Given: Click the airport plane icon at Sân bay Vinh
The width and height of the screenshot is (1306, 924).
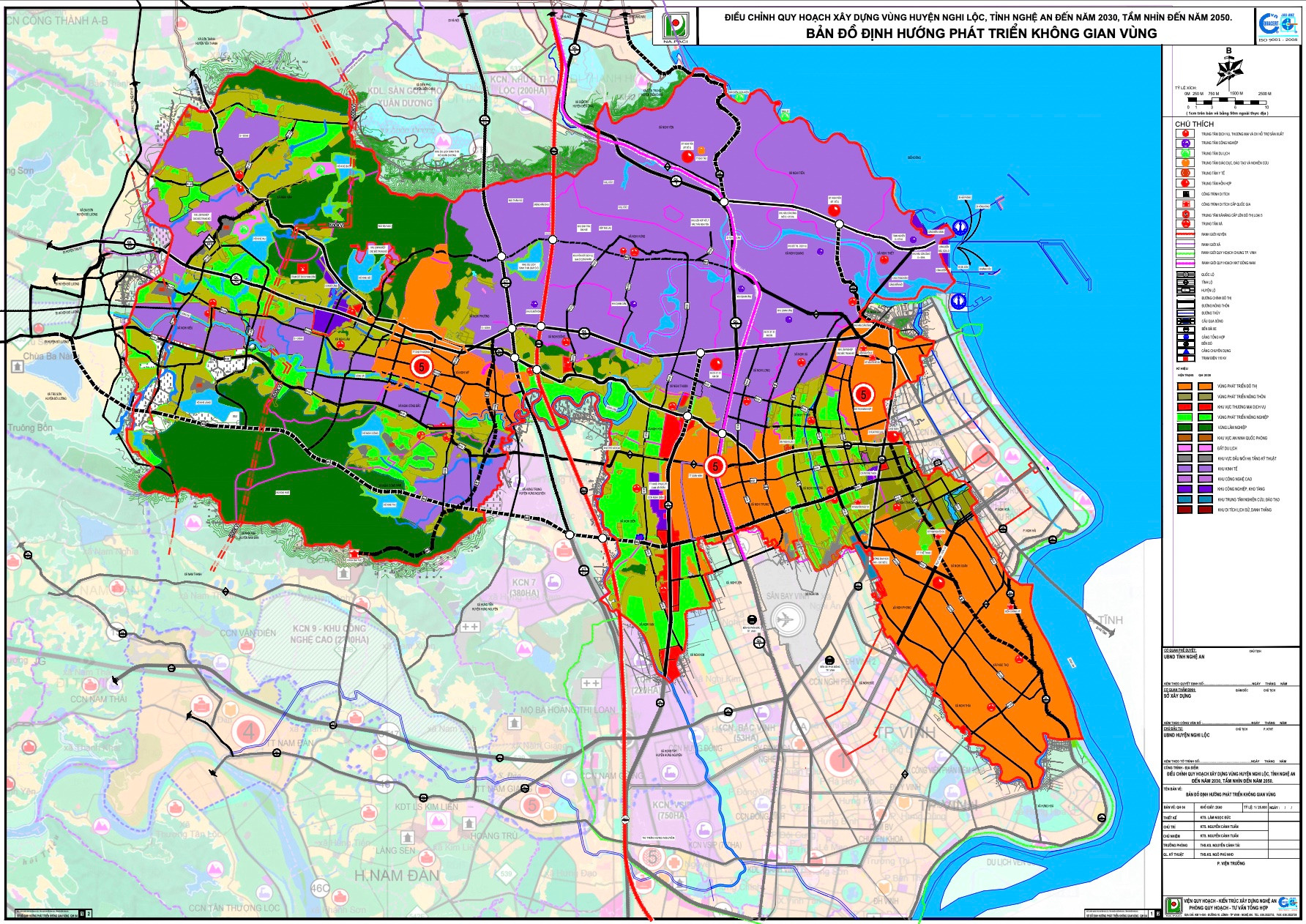Looking at the screenshot, I should [787, 621].
